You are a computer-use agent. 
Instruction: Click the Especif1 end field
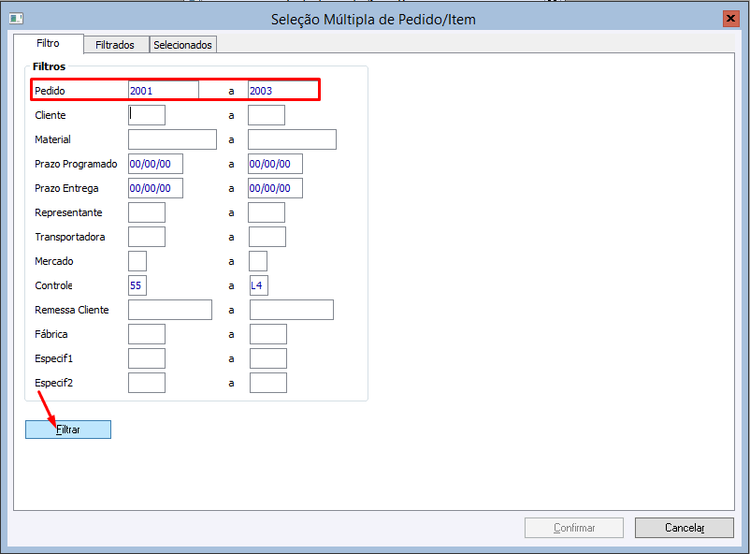(x=268, y=358)
